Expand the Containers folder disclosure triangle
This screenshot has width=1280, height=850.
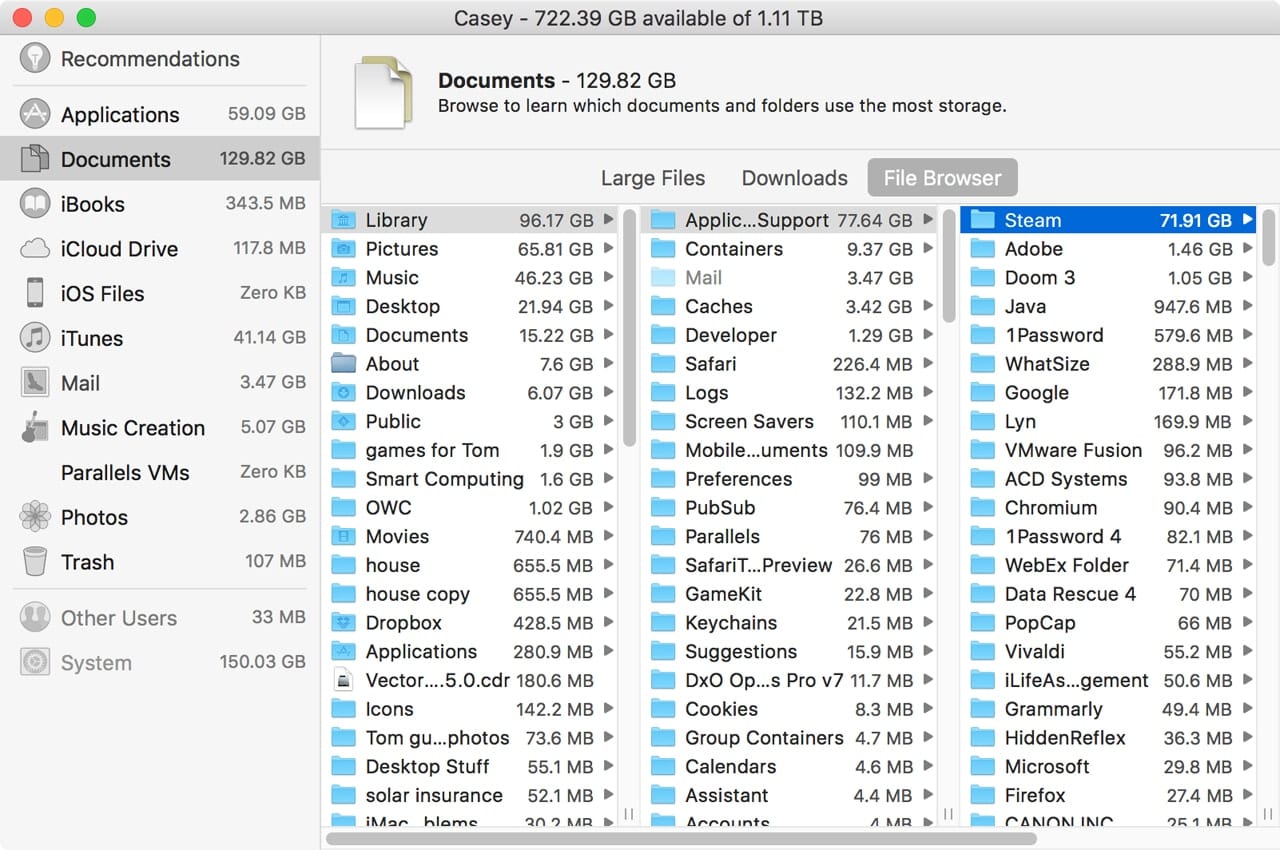click(x=928, y=249)
